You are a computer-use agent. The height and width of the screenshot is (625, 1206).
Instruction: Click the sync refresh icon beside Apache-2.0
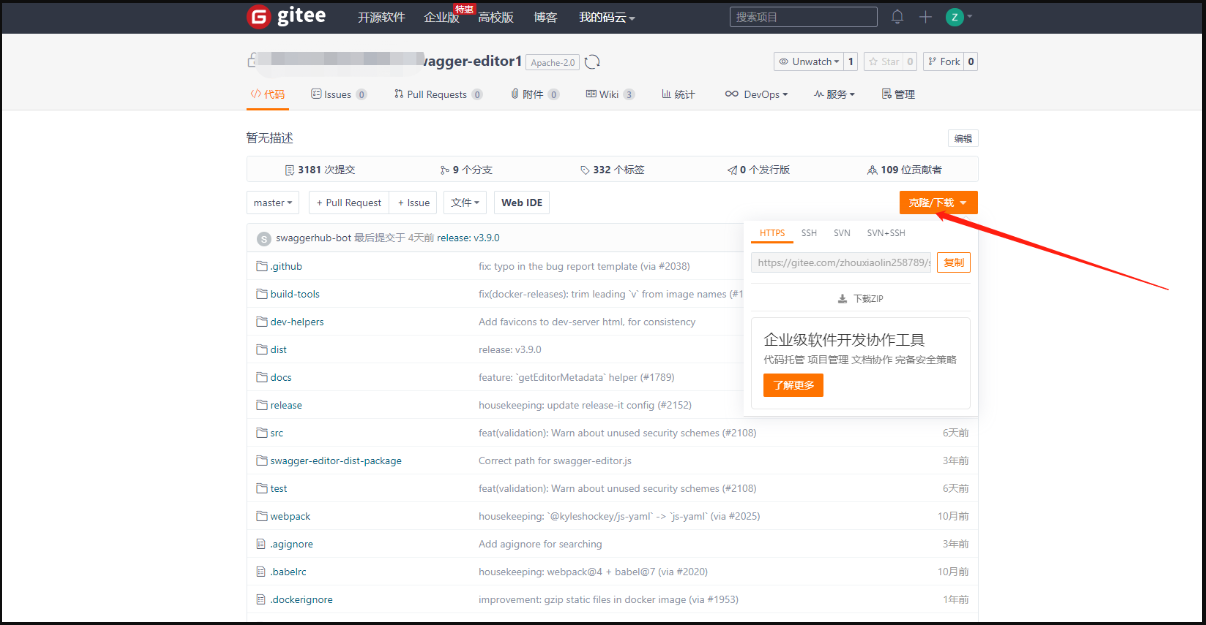tap(592, 62)
